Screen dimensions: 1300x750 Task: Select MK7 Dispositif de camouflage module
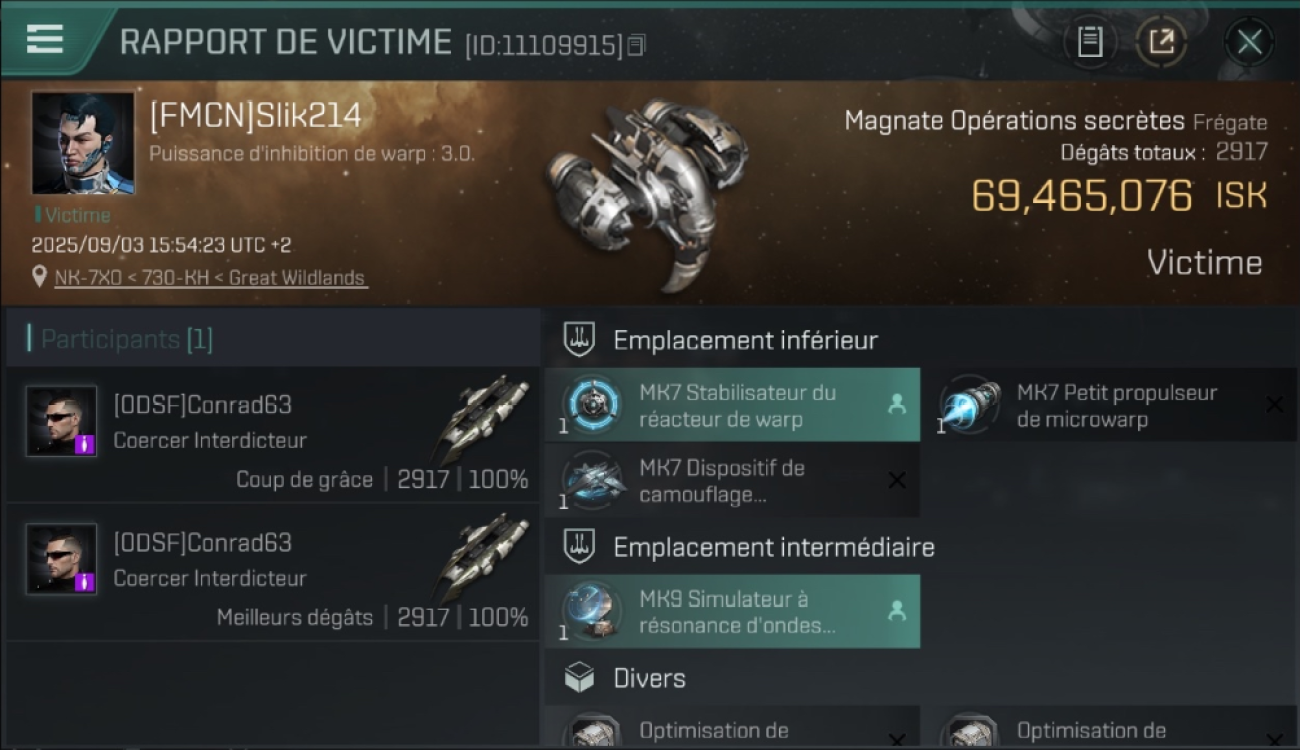[732, 481]
